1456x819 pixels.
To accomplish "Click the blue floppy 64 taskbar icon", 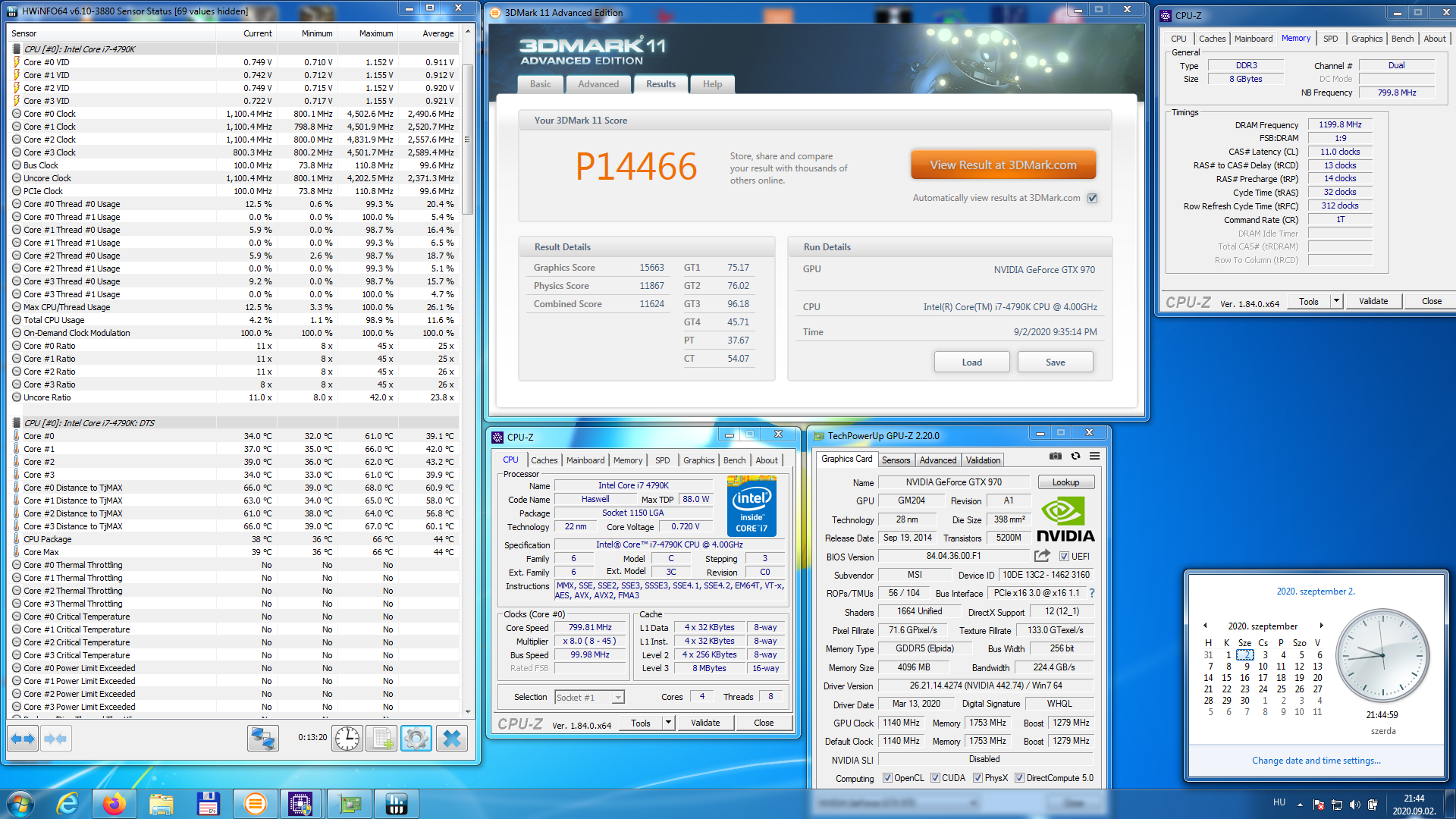I will click(209, 804).
